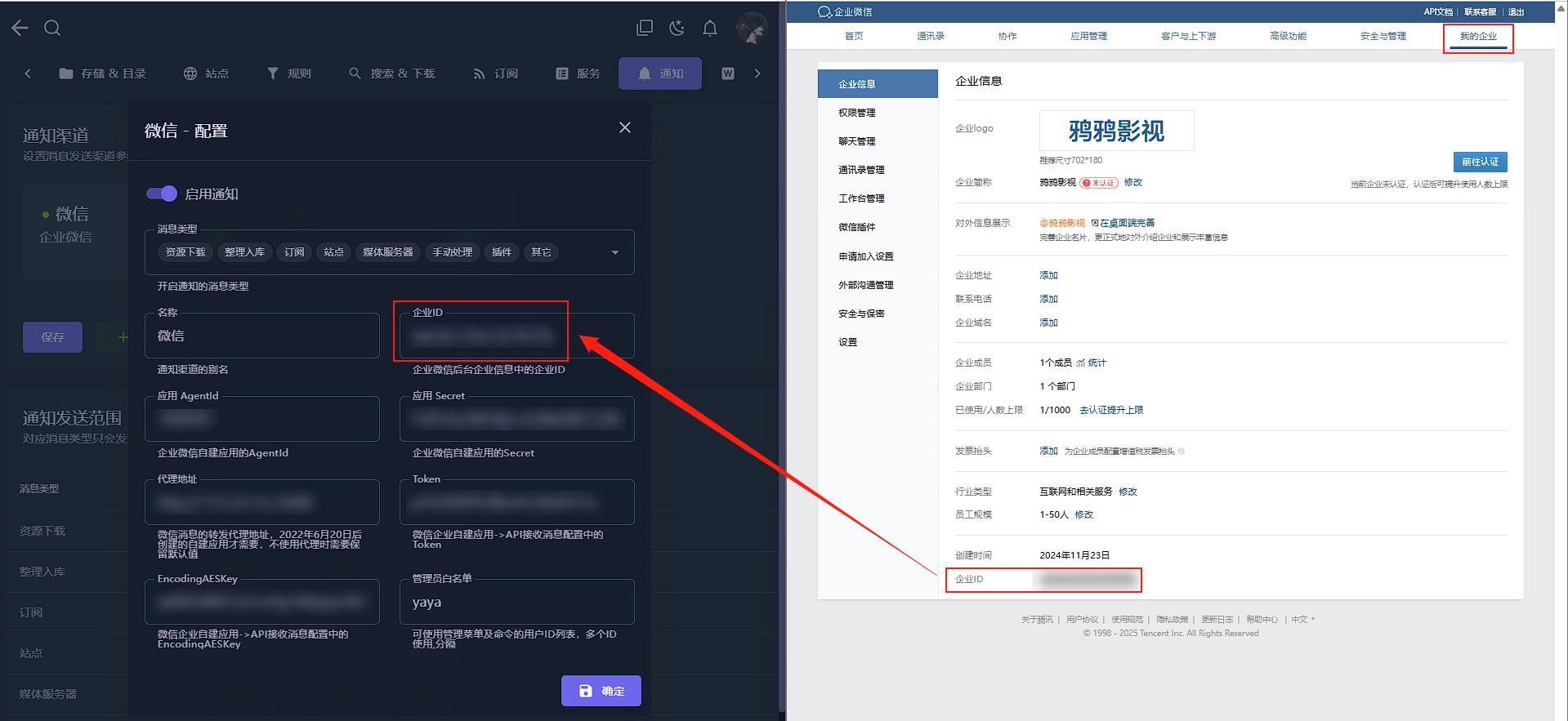Switch to the 订阅 tab

pos(496,73)
